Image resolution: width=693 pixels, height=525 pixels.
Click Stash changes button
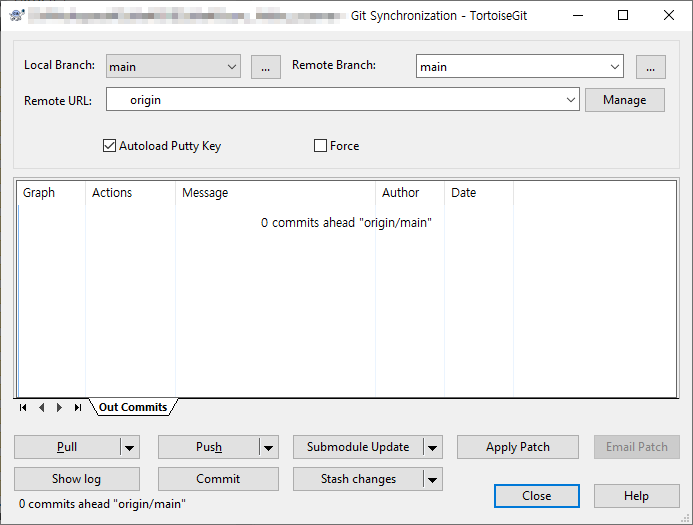tap(358, 479)
